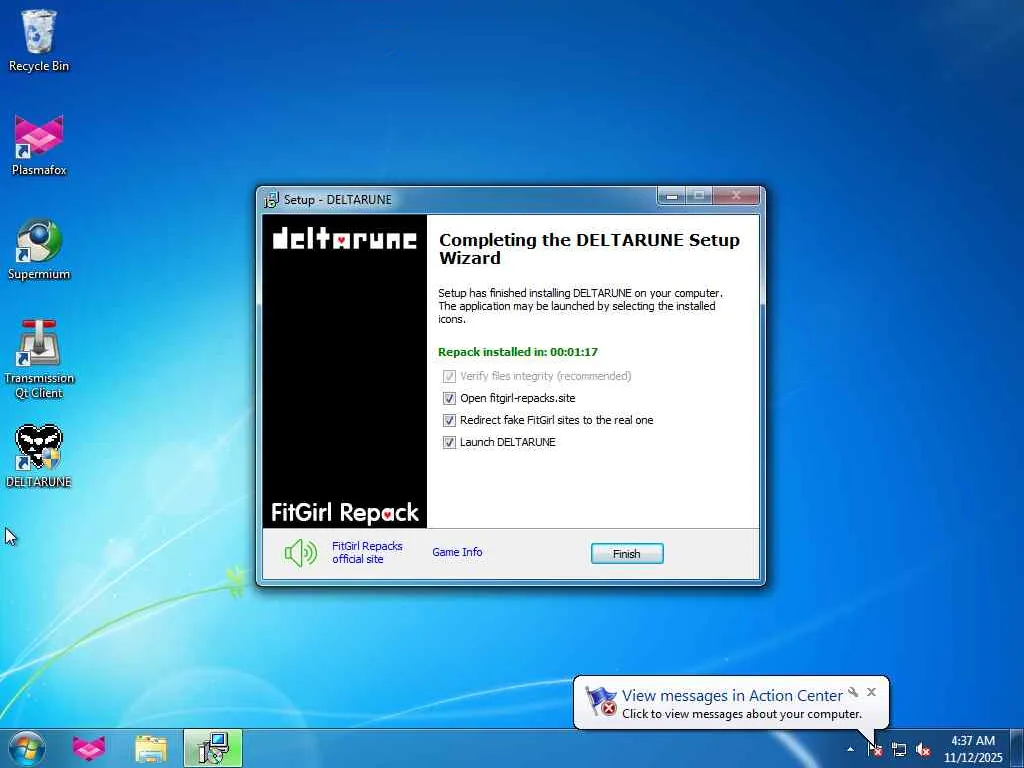Uncheck Redirect fake FitGirl sites option
Image resolution: width=1024 pixels, height=768 pixels.
coord(449,421)
